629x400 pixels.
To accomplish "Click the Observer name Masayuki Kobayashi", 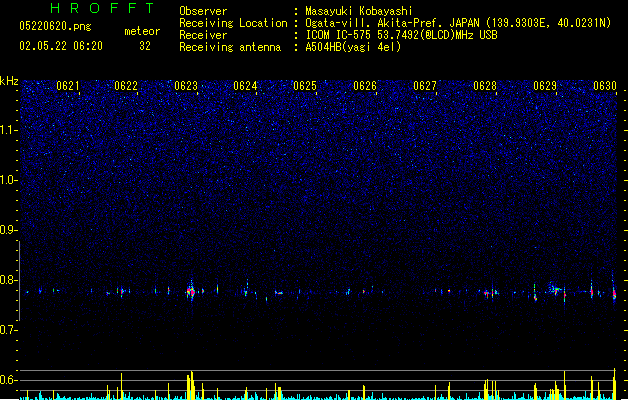I will tap(359, 11).
